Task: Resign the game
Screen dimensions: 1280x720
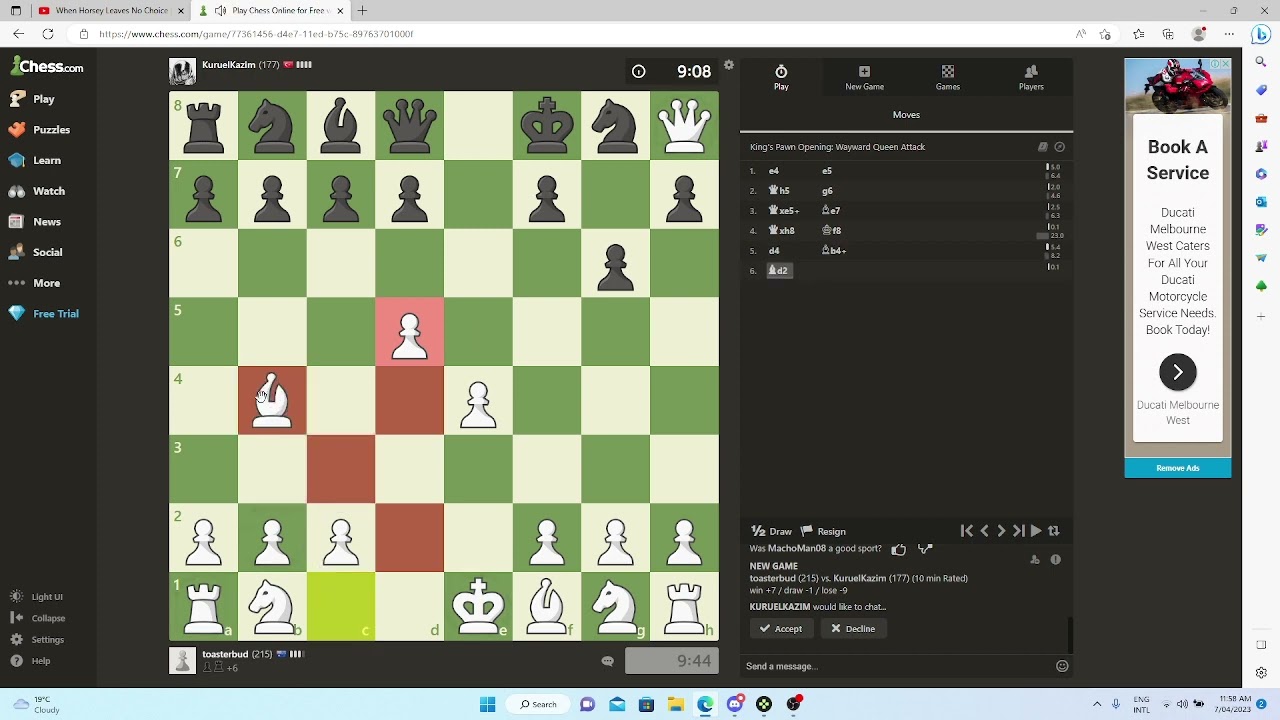Action: click(823, 532)
